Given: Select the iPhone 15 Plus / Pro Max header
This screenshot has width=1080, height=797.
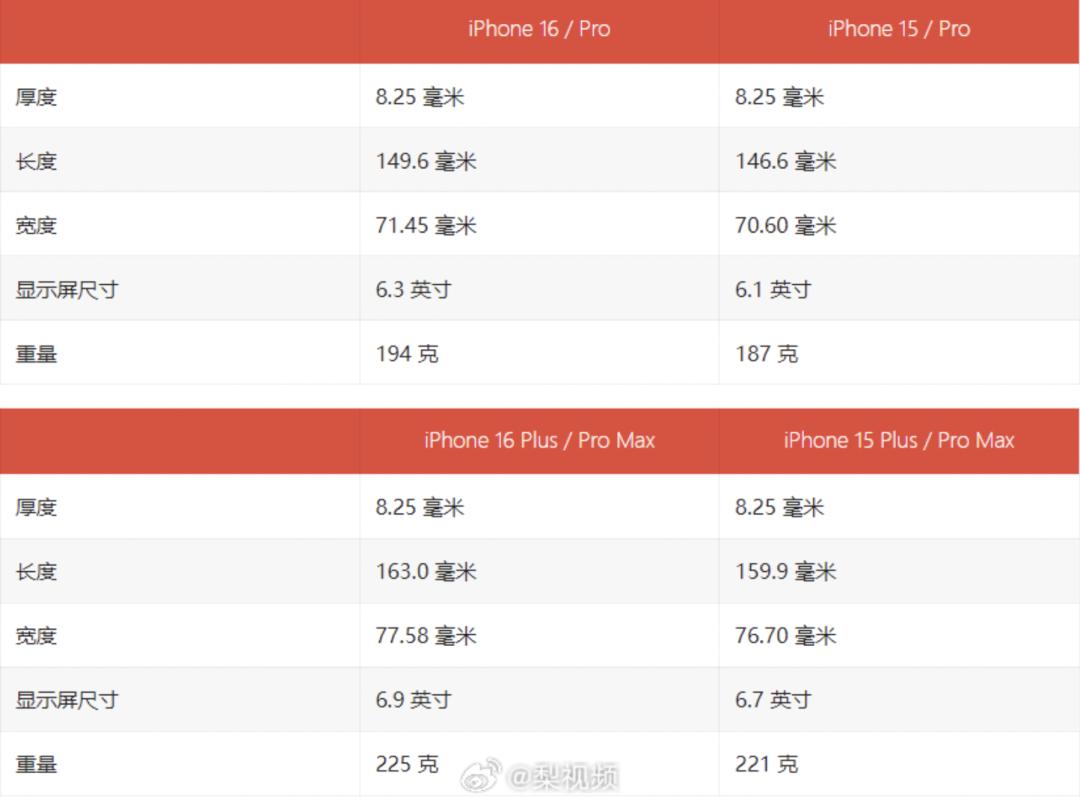Looking at the screenshot, I should 899,440.
